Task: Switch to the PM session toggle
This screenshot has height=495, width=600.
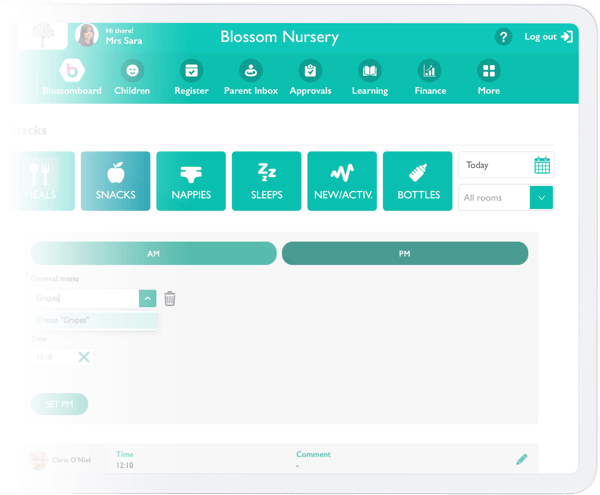Action: point(405,254)
